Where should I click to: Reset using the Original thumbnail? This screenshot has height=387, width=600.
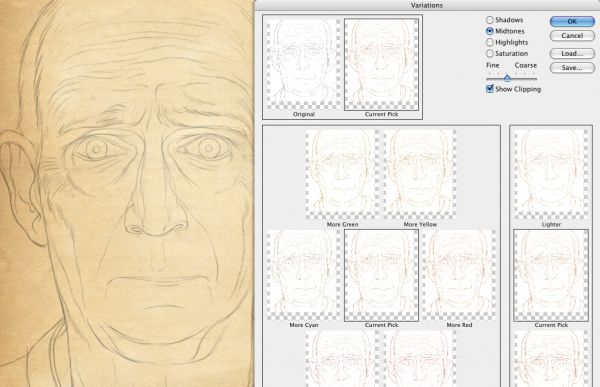pyautogui.click(x=303, y=65)
